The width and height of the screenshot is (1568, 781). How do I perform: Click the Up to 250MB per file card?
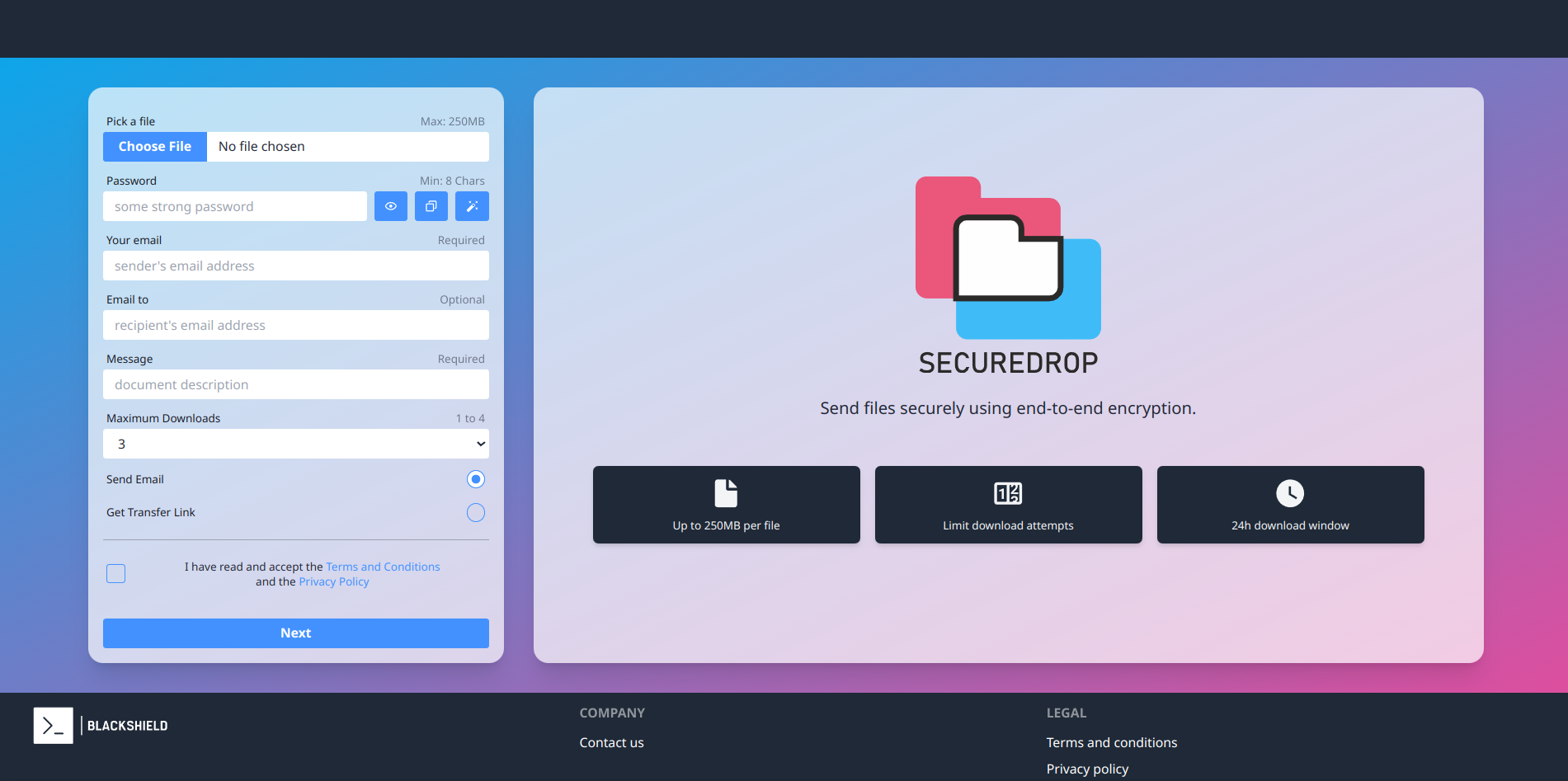[727, 505]
